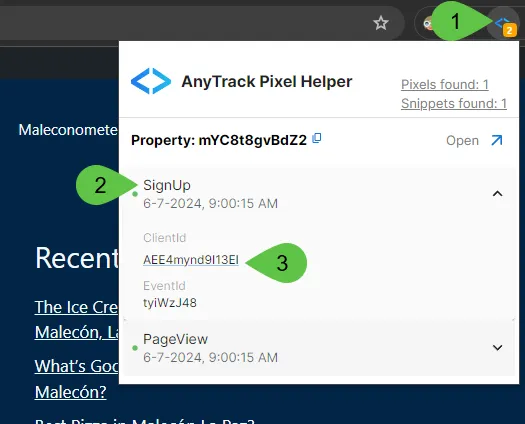Open the Snippets found: 1 link
The height and width of the screenshot is (424, 525).
coord(454,103)
